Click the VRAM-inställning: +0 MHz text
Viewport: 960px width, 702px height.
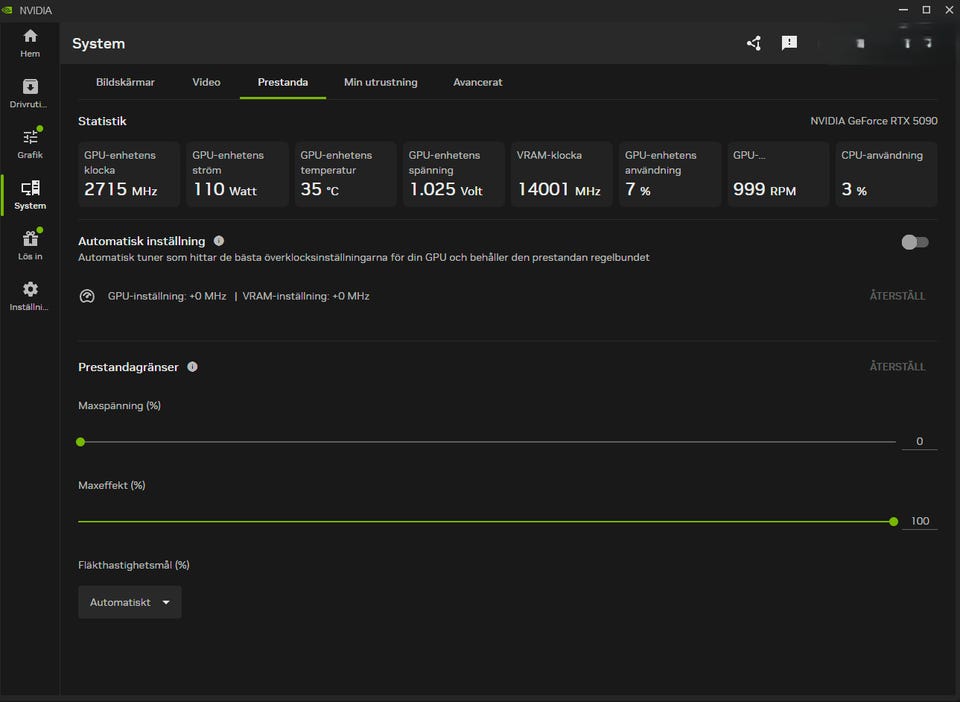306,296
